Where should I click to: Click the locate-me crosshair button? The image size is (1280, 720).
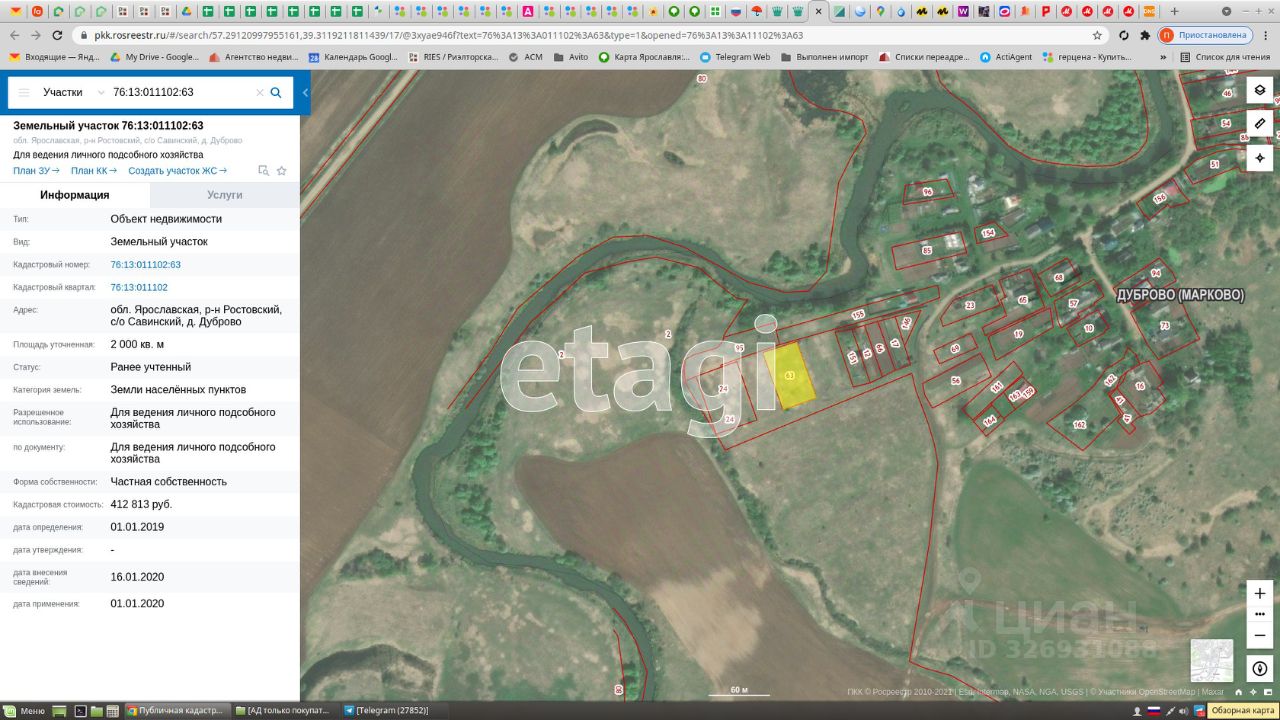pos(1259,158)
